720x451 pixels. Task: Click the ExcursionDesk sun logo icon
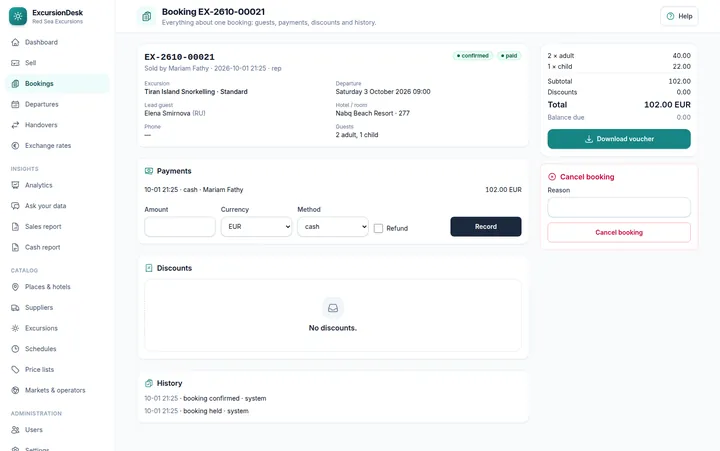pyautogui.click(x=17, y=16)
